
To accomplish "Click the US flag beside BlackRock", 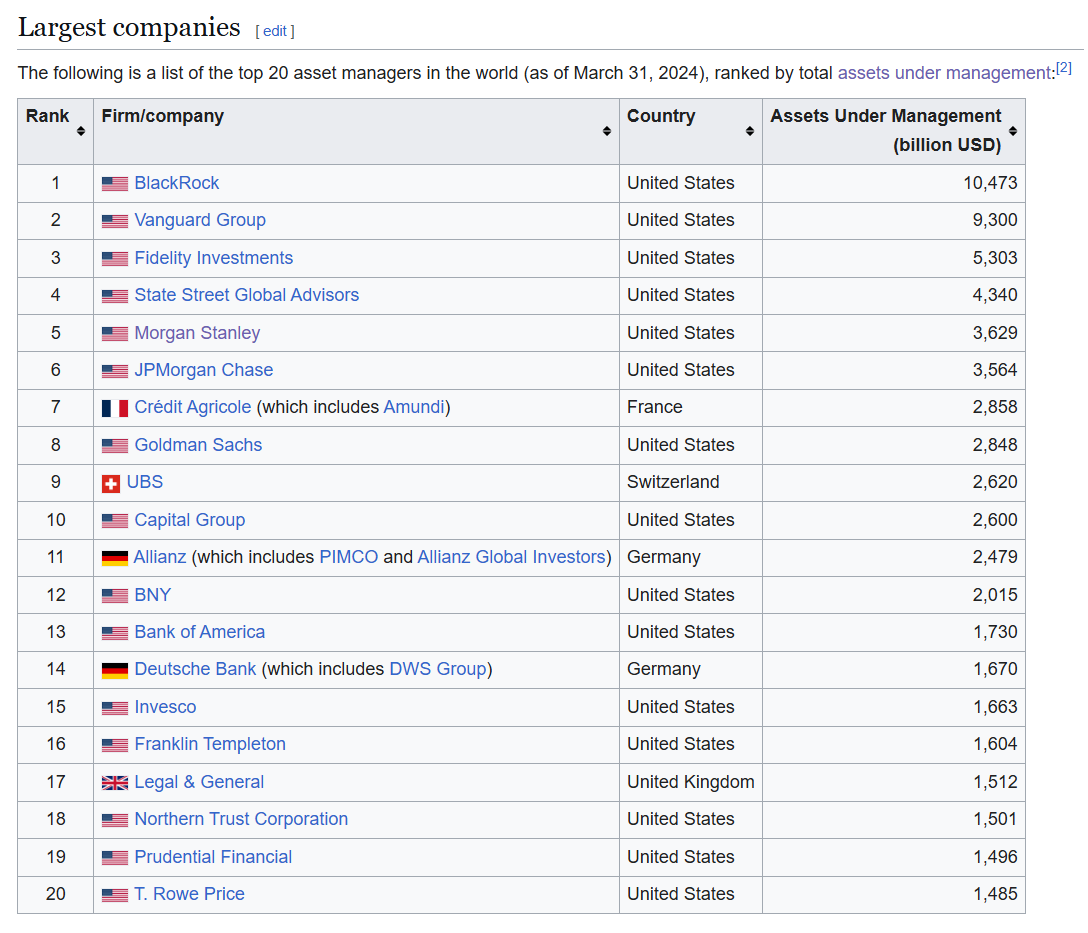I will 114,184.
